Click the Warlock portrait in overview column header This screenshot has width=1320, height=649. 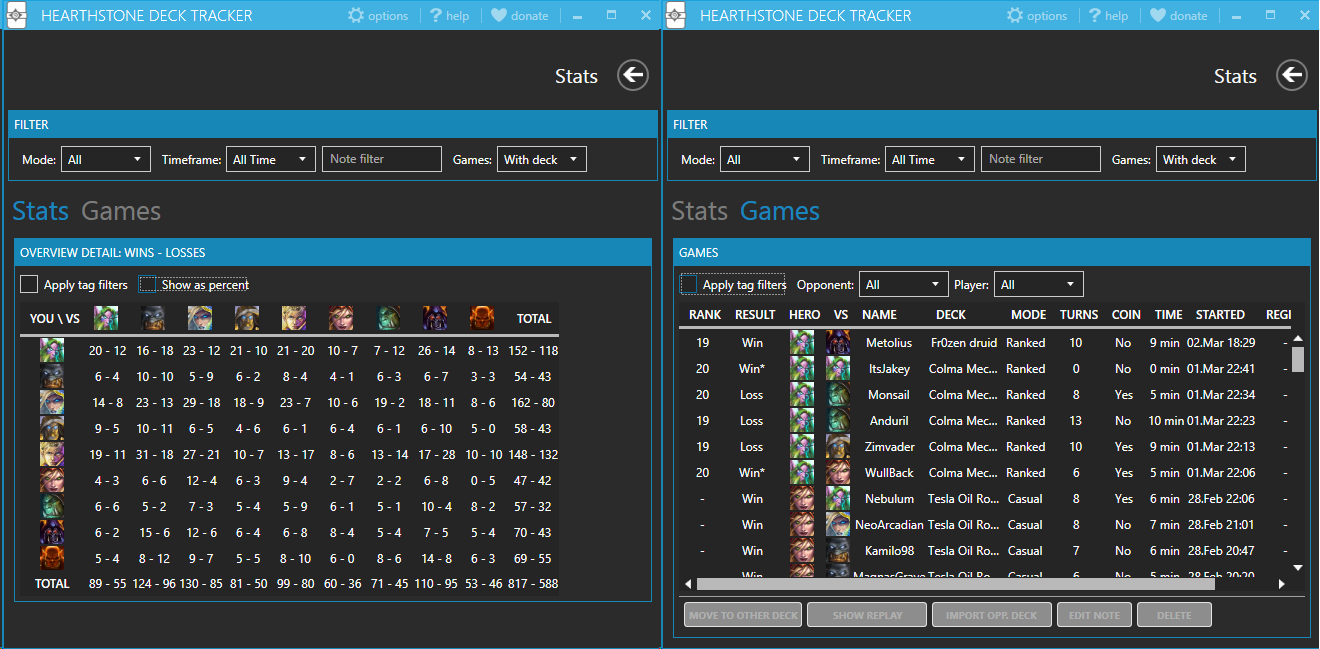click(x=435, y=318)
